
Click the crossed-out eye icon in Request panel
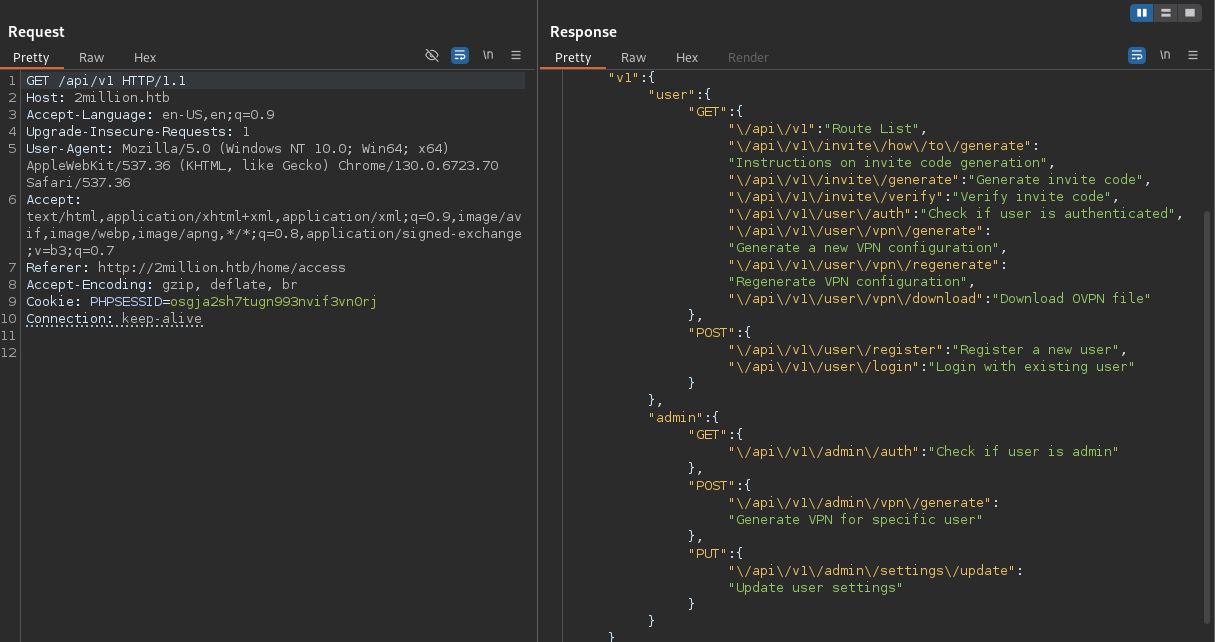click(432, 56)
